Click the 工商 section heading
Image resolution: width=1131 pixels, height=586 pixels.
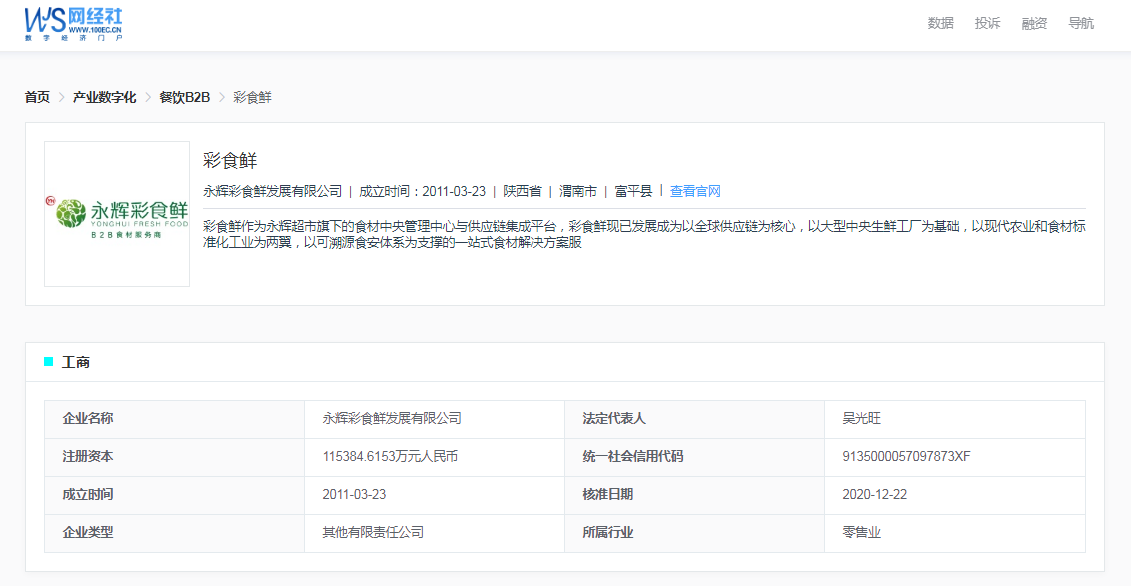click(x=76, y=362)
